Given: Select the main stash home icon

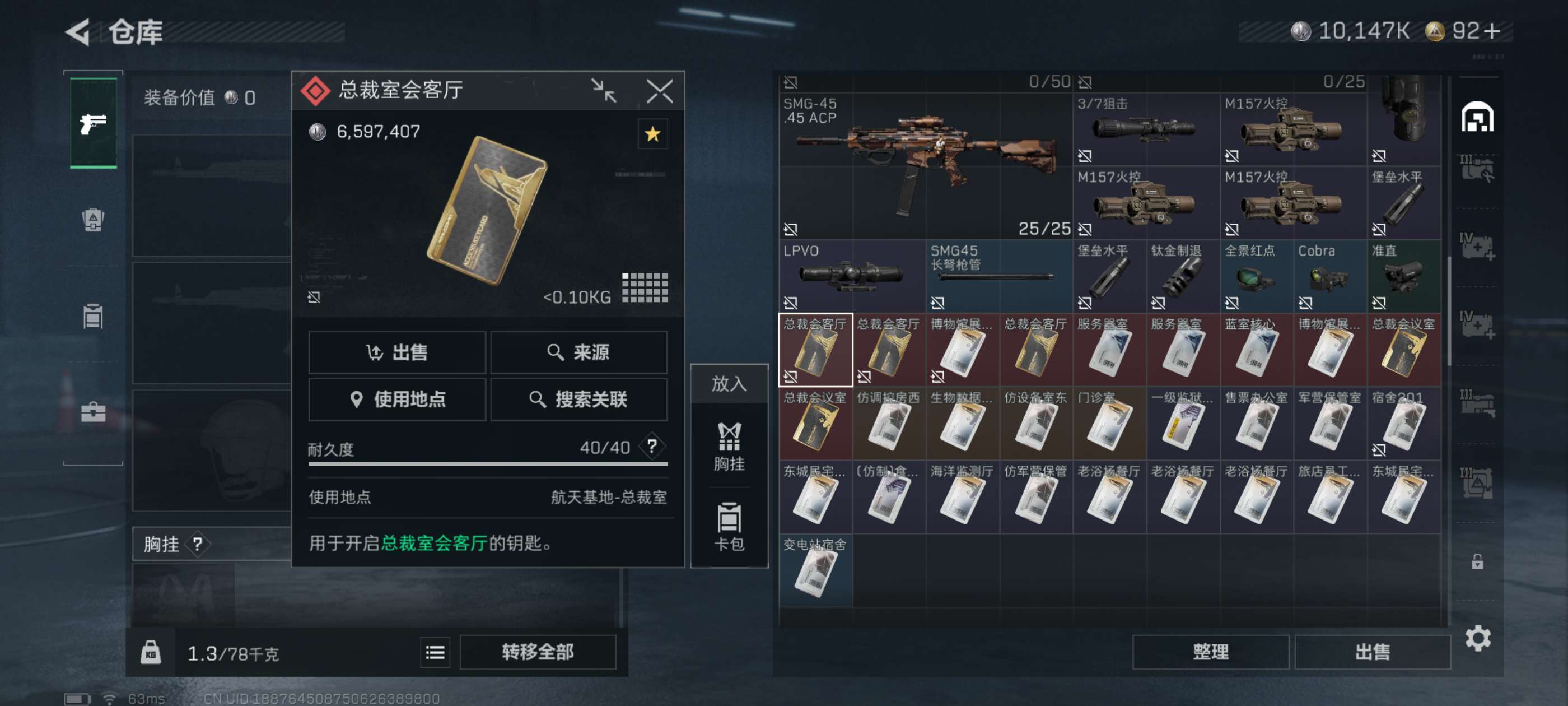Looking at the screenshot, I should 1477,117.
